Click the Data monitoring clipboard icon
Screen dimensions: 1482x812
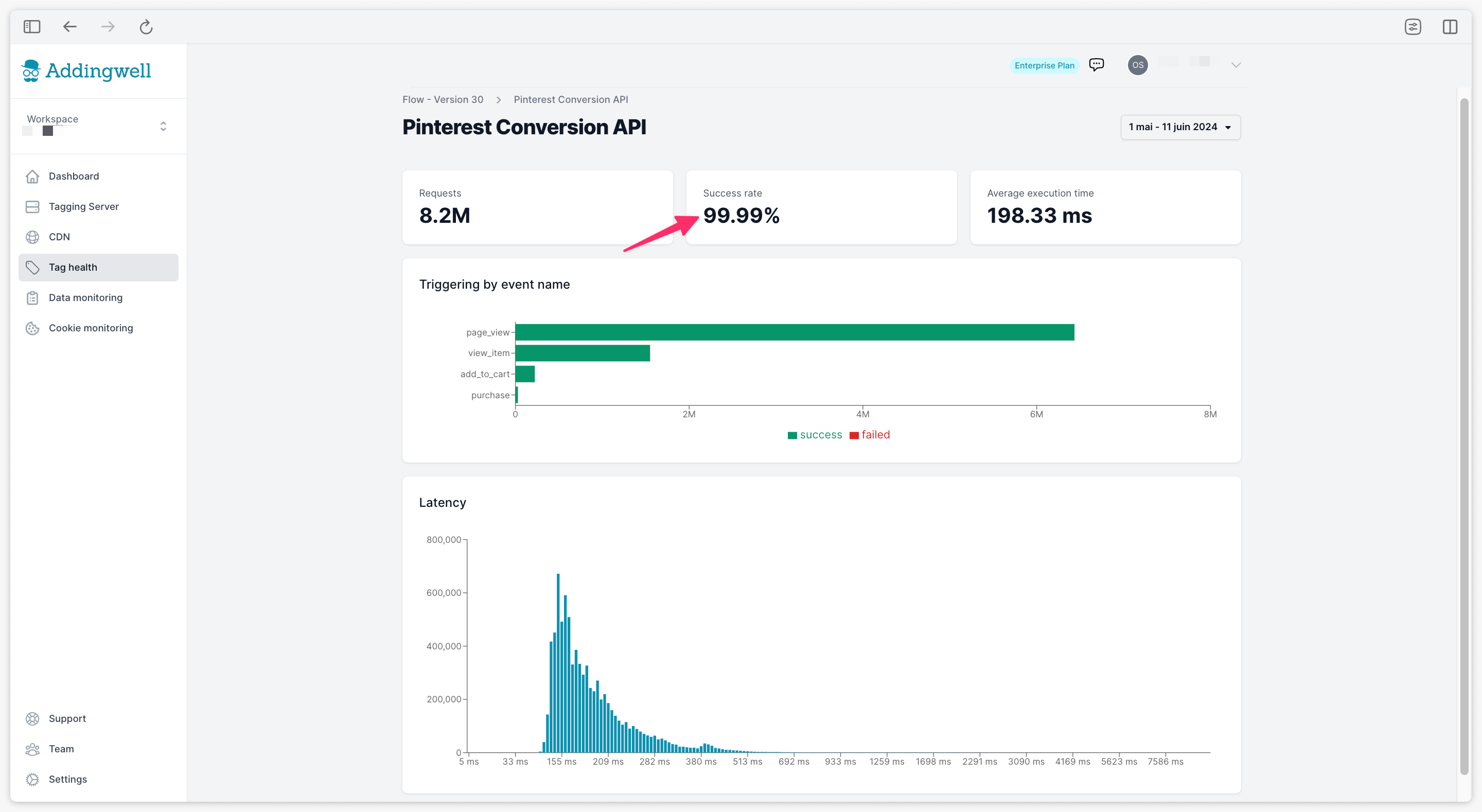click(33, 297)
